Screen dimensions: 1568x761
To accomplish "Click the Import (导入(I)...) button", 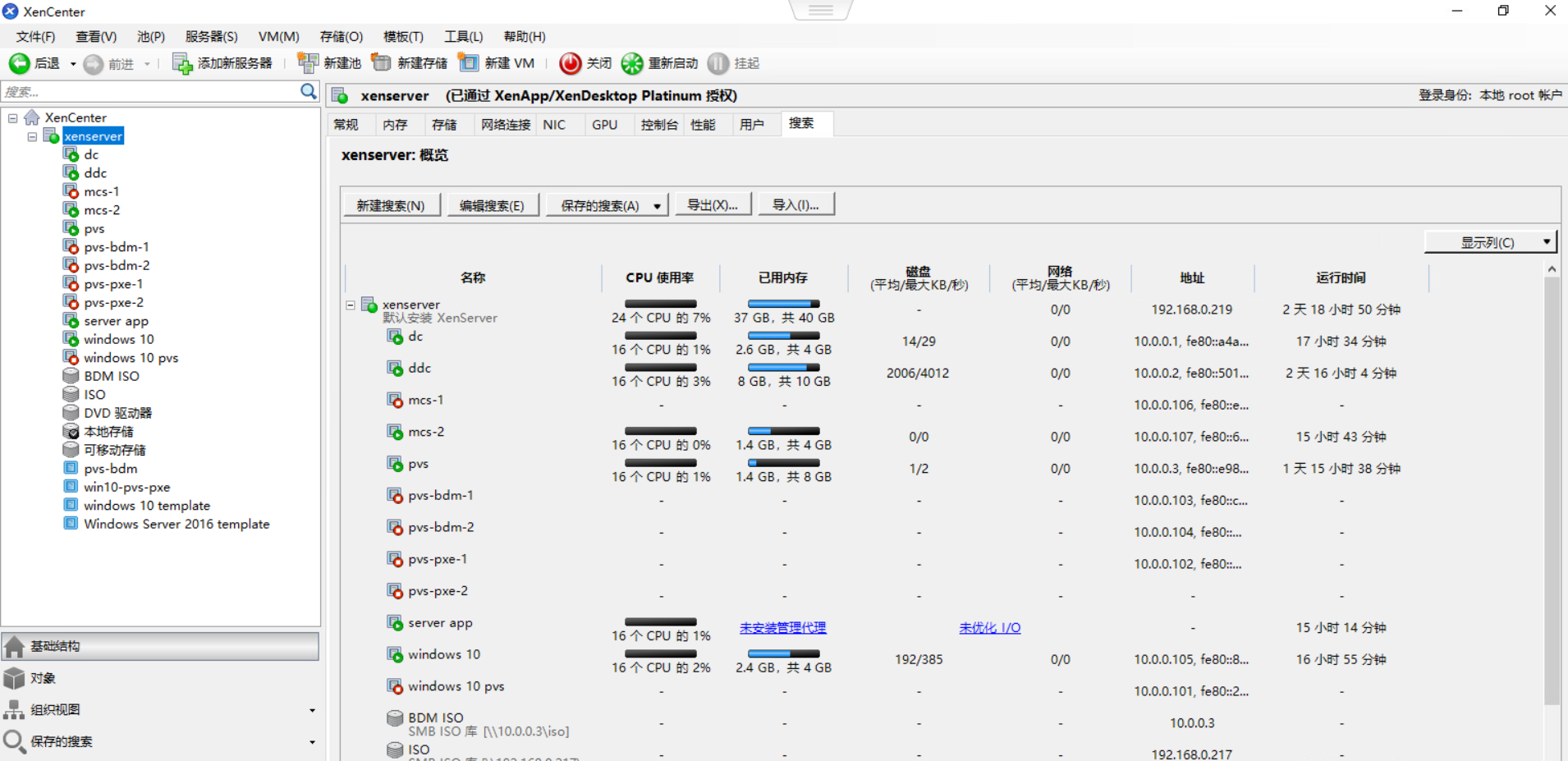I will (795, 204).
